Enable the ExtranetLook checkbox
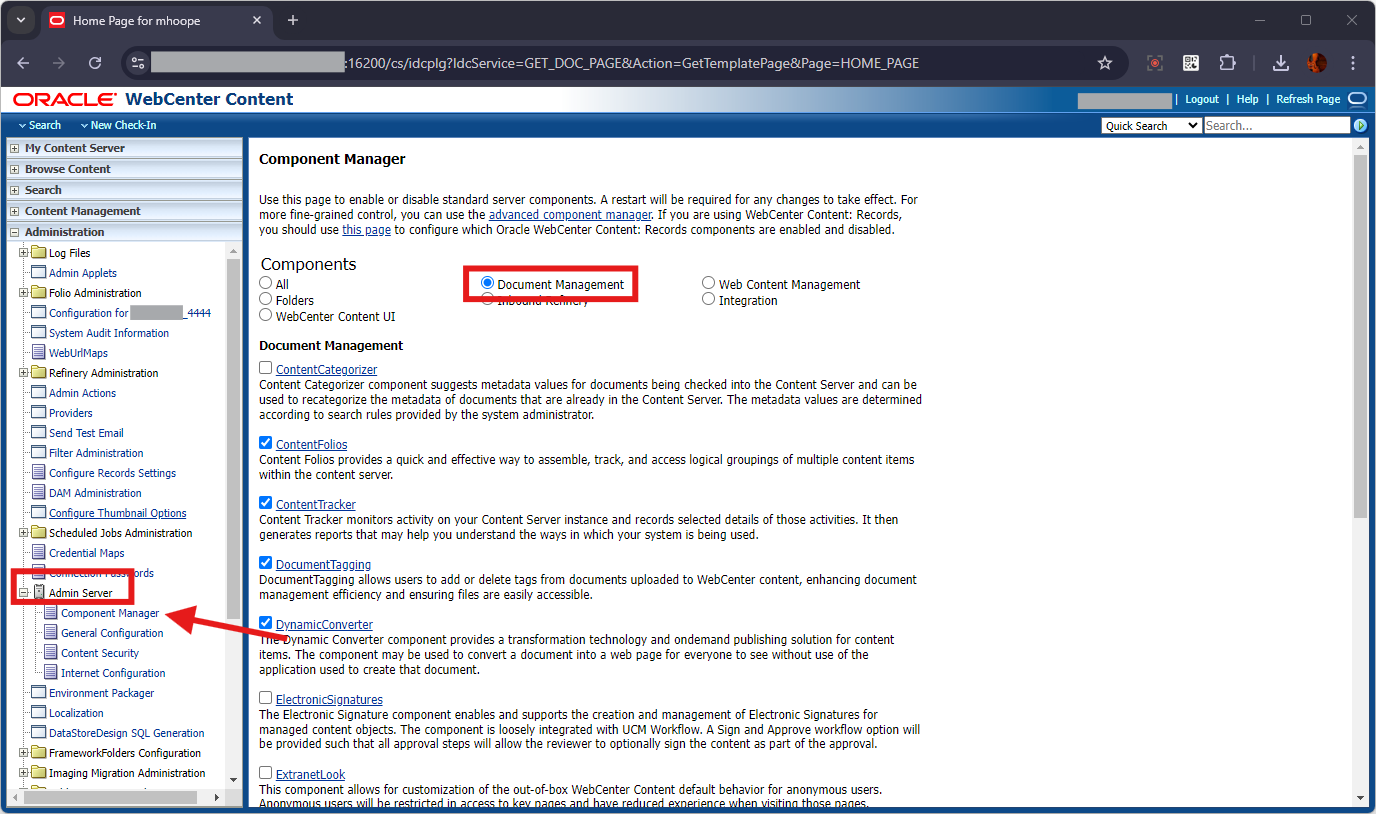This screenshot has width=1376, height=814. click(265, 773)
